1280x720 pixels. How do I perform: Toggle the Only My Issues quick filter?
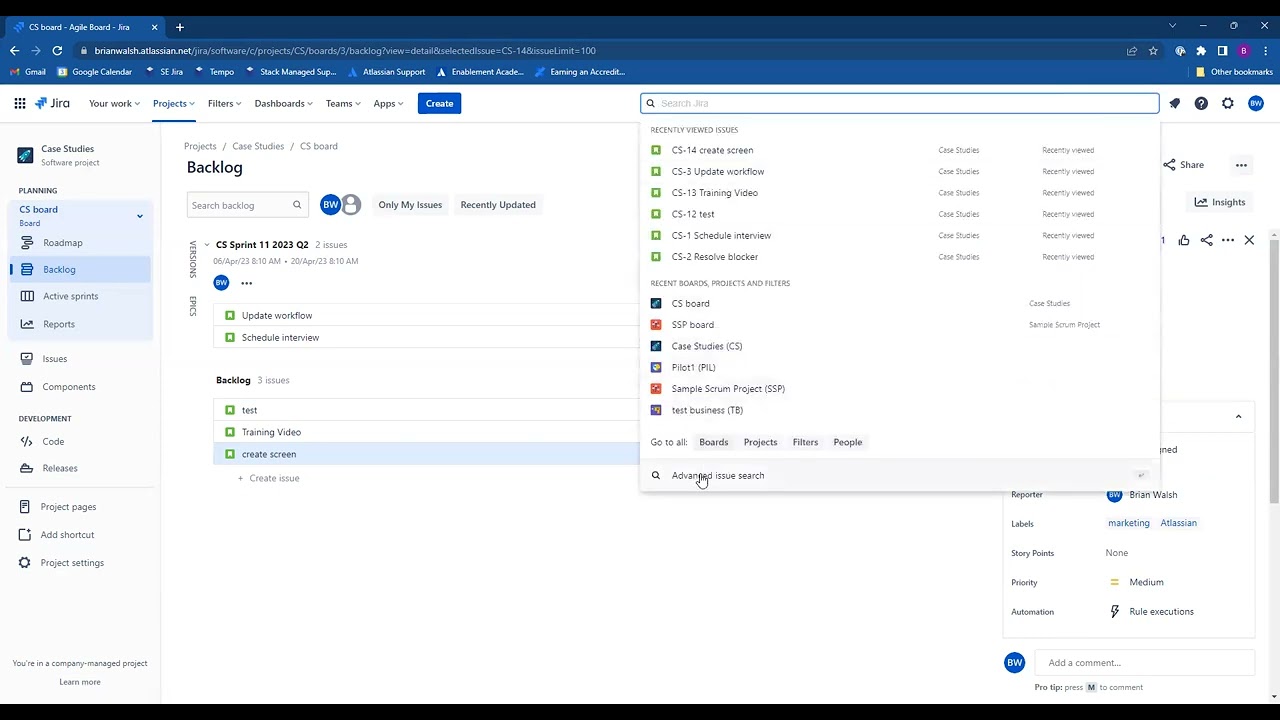(x=410, y=205)
